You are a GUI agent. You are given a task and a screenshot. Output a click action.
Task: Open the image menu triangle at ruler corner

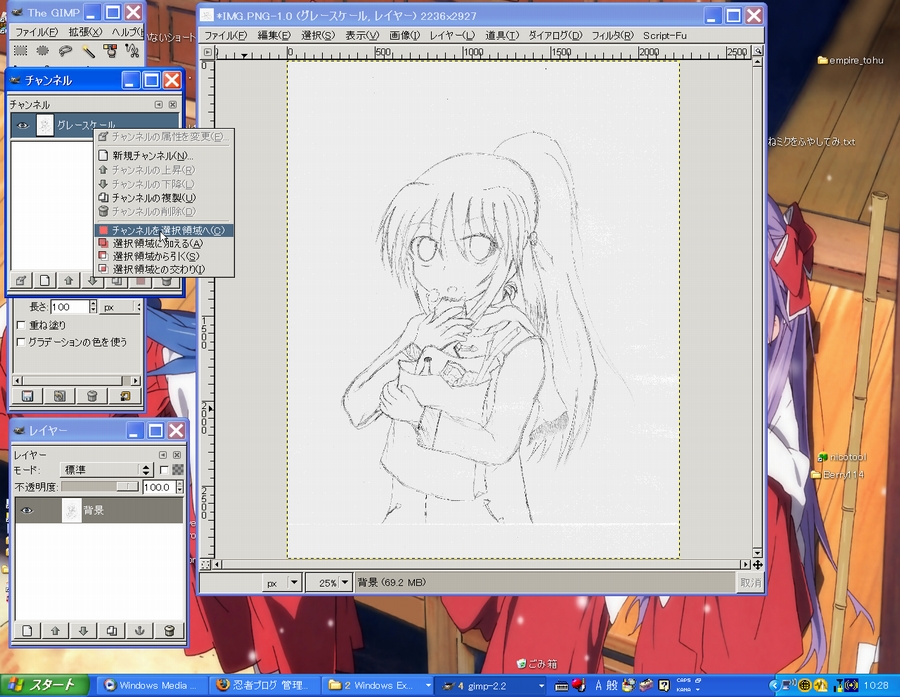[x=207, y=52]
